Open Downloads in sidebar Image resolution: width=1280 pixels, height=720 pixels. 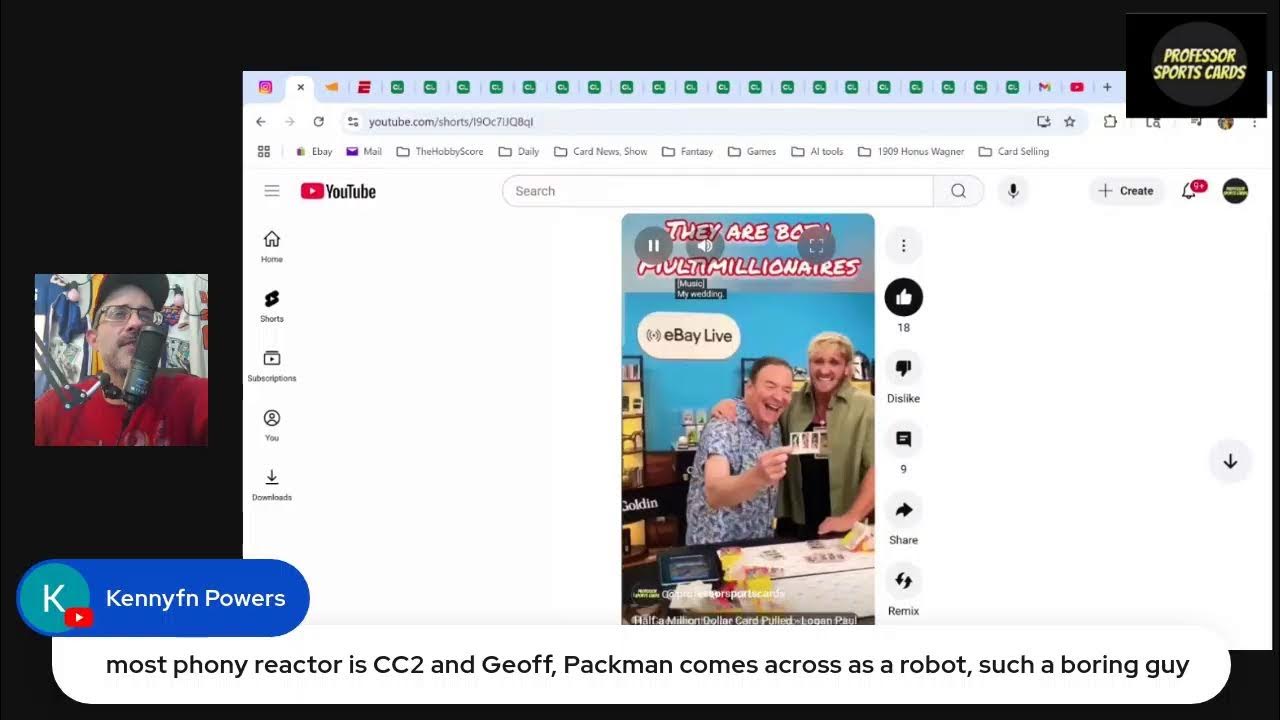(x=272, y=484)
